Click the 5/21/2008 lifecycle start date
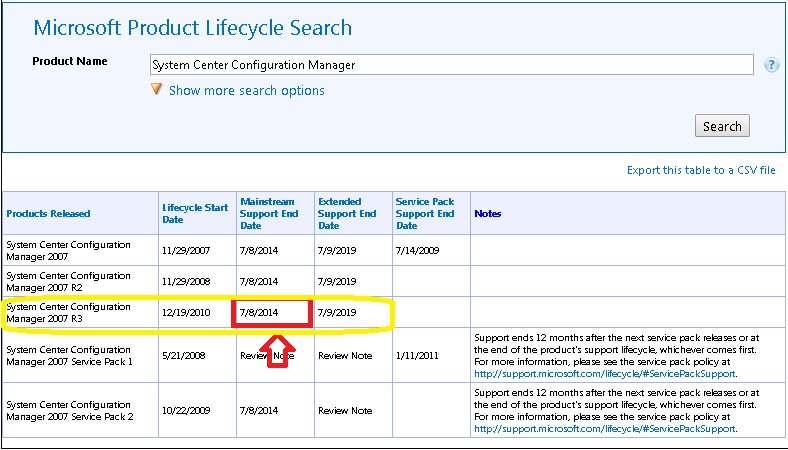The image size is (788, 450). pos(183,355)
